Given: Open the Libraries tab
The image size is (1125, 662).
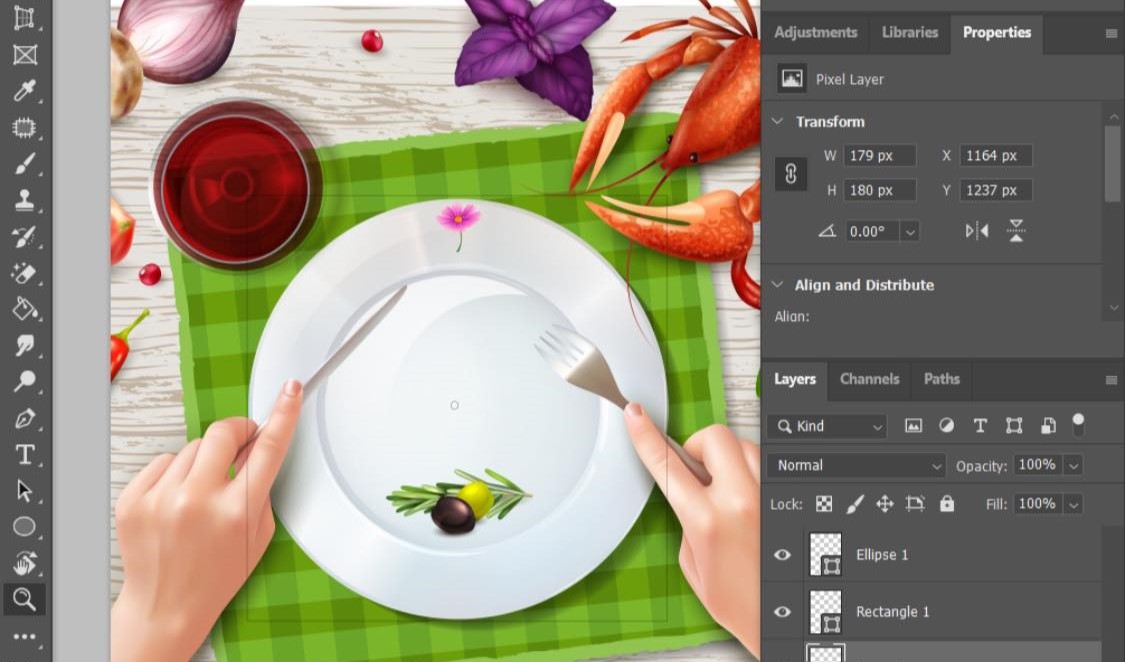Looking at the screenshot, I should tap(909, 32).
